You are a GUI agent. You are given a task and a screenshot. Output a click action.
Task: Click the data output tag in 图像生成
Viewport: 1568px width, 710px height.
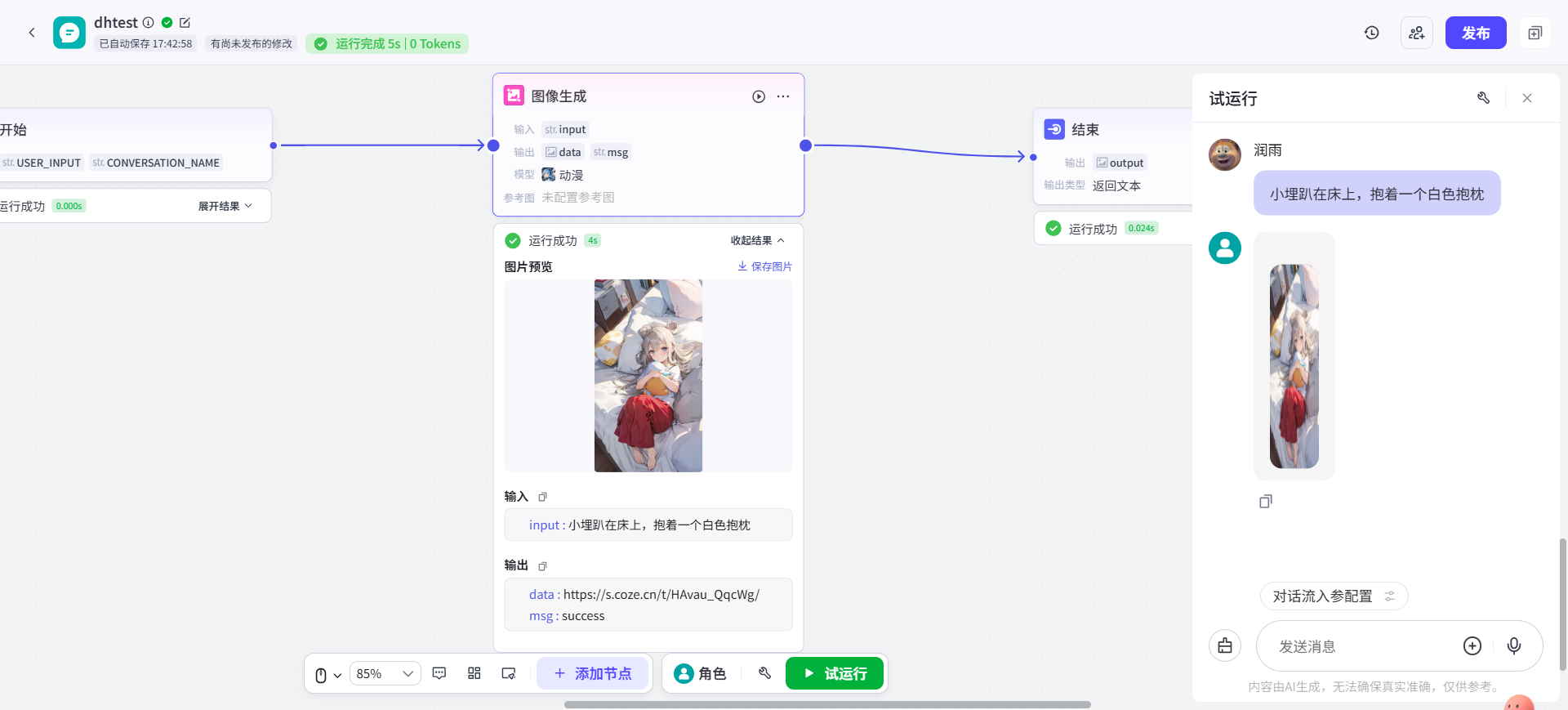click(x=563, y=152)
